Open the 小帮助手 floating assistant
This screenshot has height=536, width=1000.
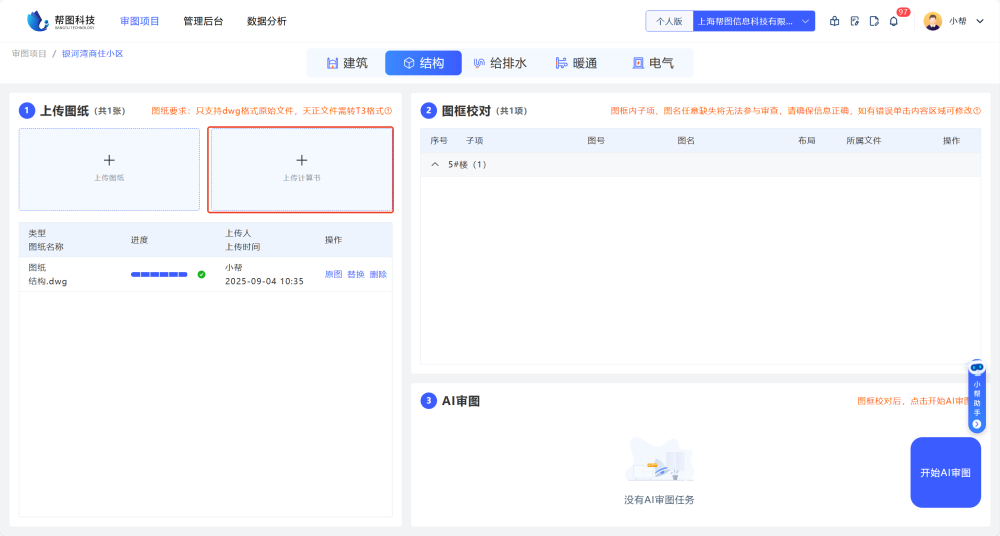tap(977, 397)
